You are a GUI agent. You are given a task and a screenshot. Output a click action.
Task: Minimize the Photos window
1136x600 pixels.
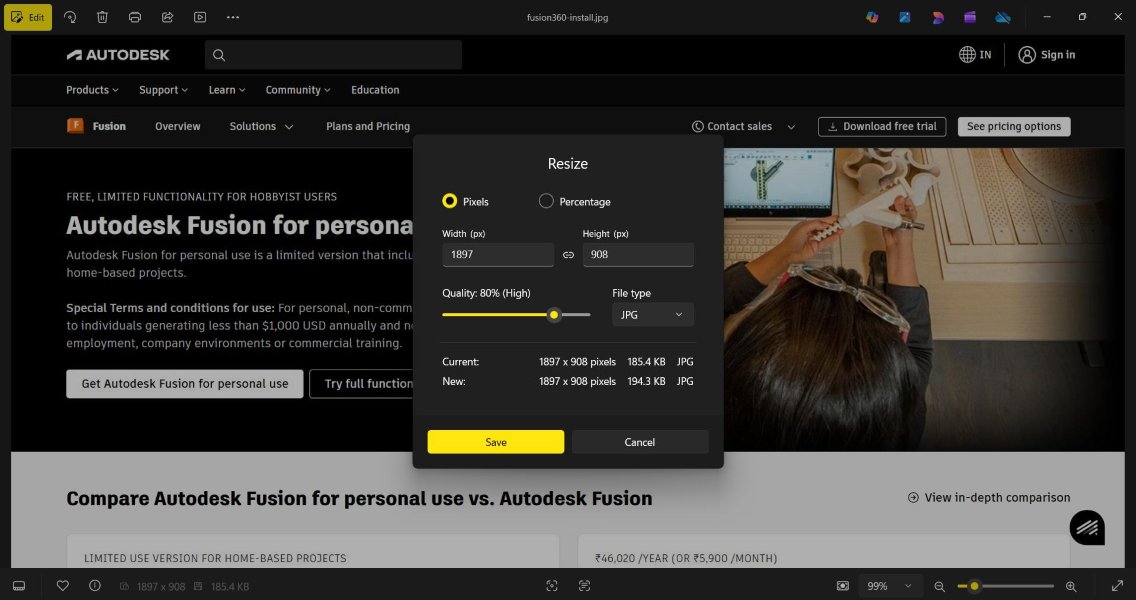point(1047,17)
